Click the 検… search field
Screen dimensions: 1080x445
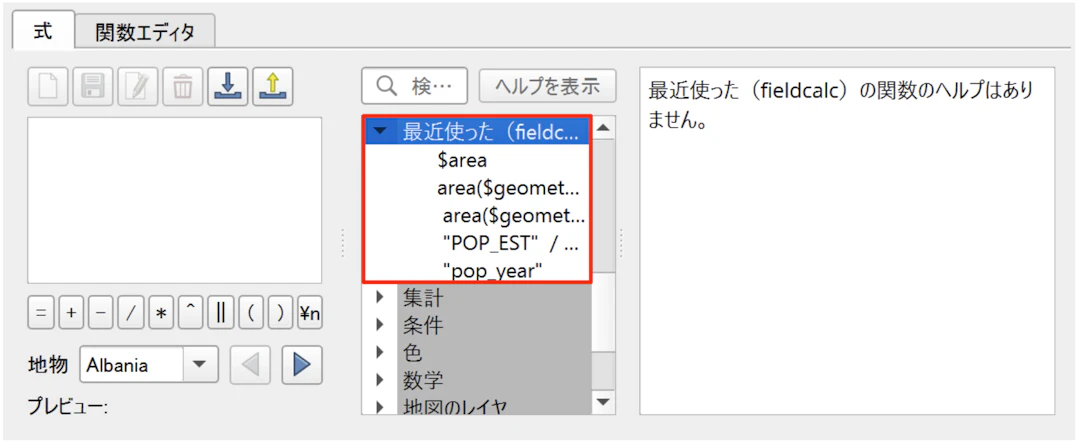pos(415,86)
